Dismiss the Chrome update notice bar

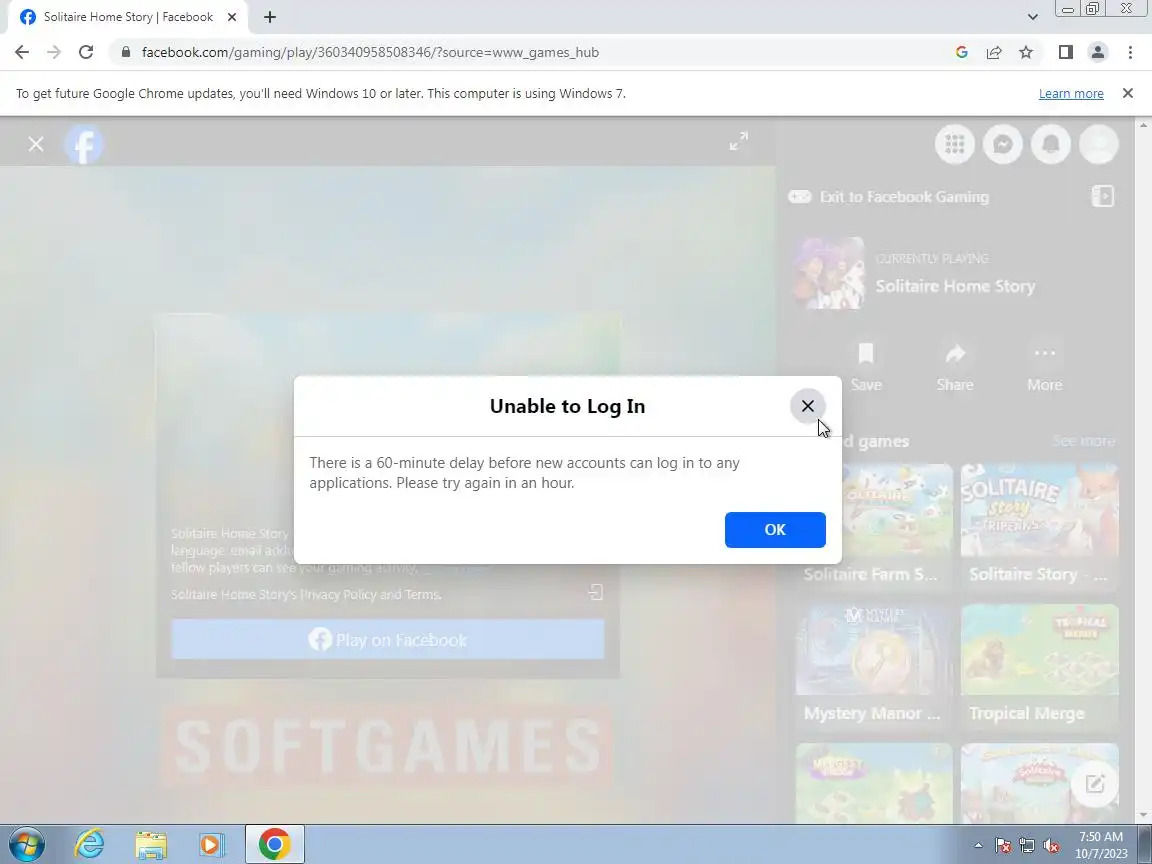coord(1128,93)
